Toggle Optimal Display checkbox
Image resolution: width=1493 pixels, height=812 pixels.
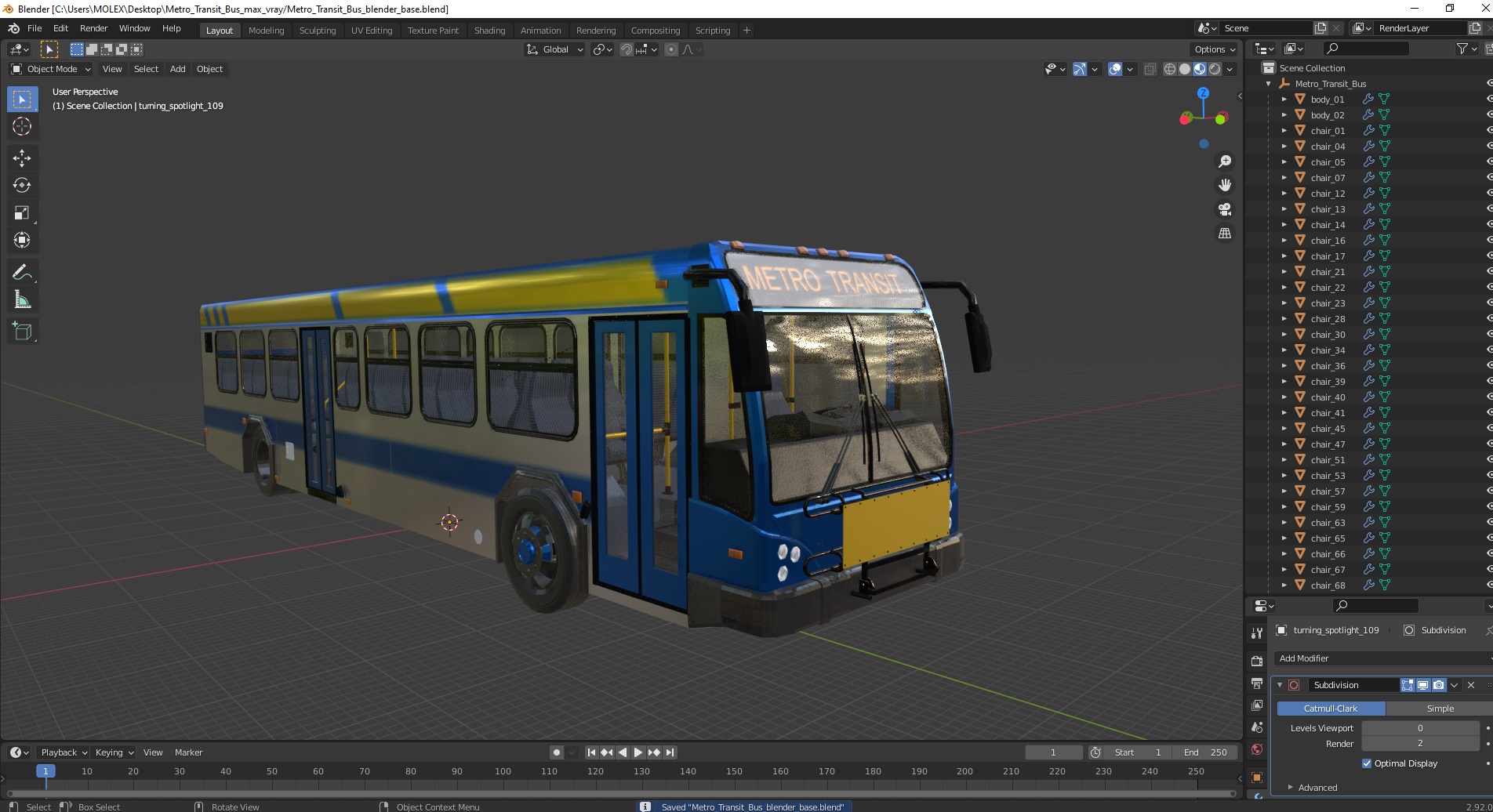(x=1367, y=763)
